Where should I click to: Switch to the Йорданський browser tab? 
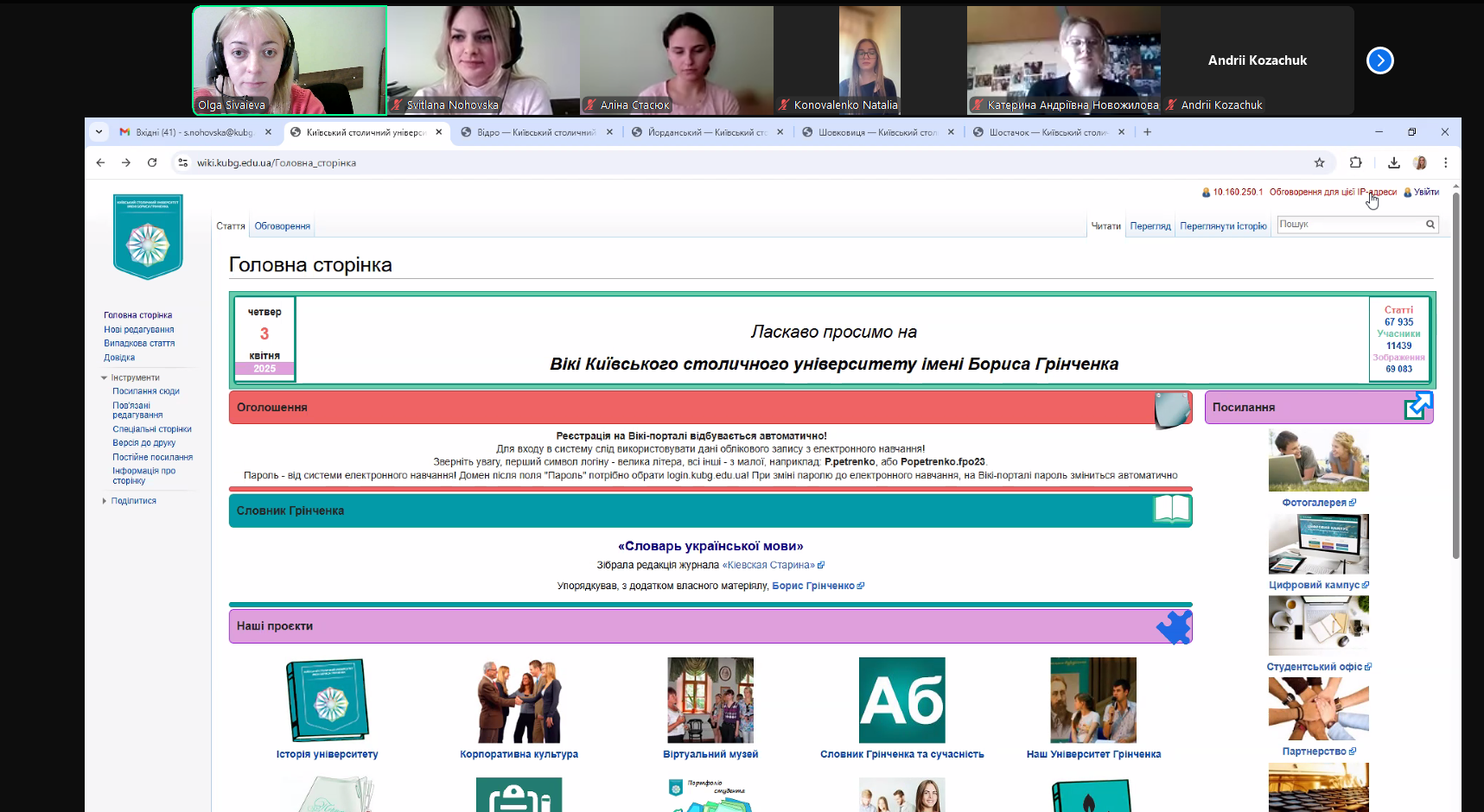[x=707, y=132]
